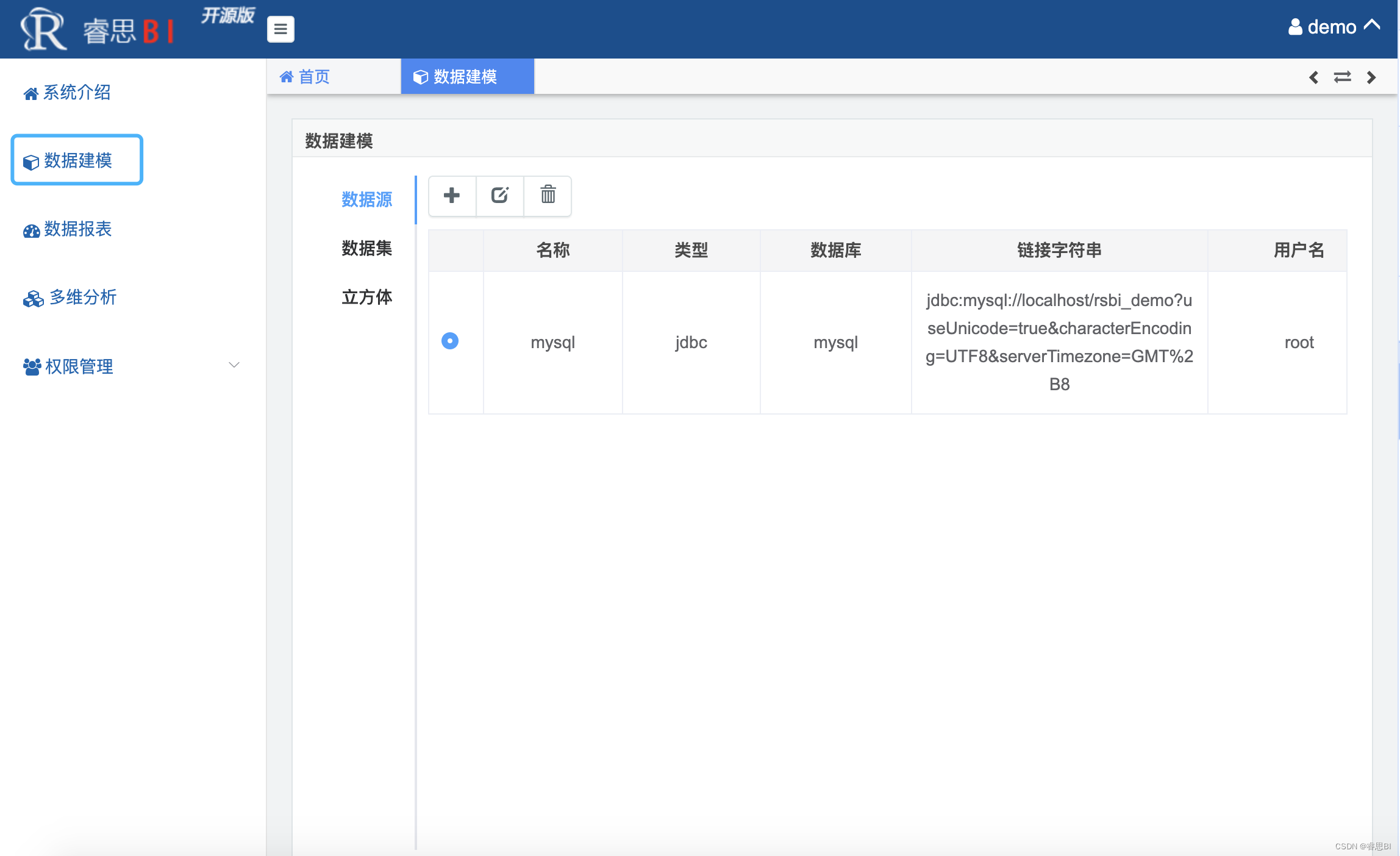This screenshot has width=1400, height=856.
Task: Select the mysql data source radio button
Action: (449, 341)
